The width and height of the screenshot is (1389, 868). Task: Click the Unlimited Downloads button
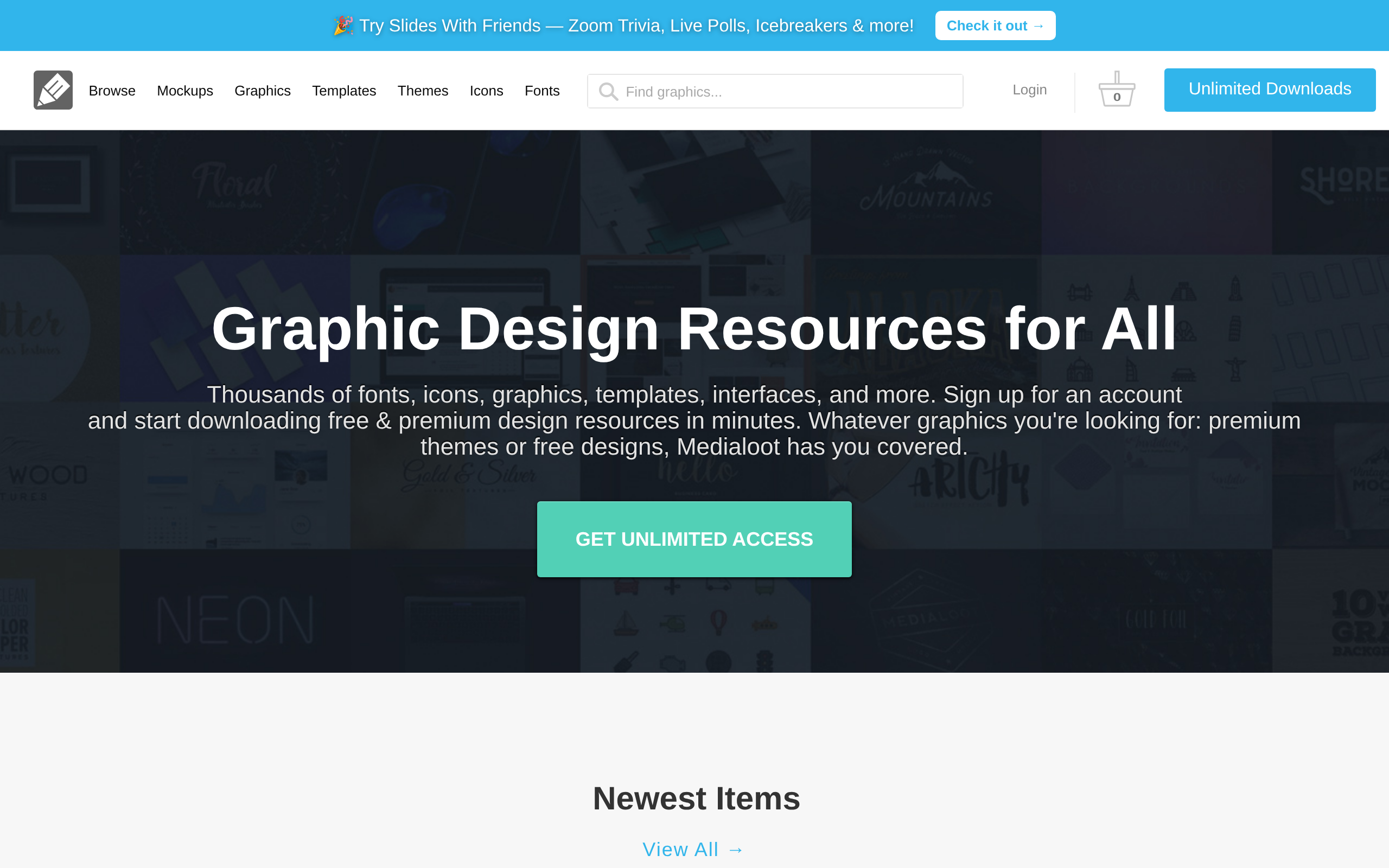[x=1270, y=90]
